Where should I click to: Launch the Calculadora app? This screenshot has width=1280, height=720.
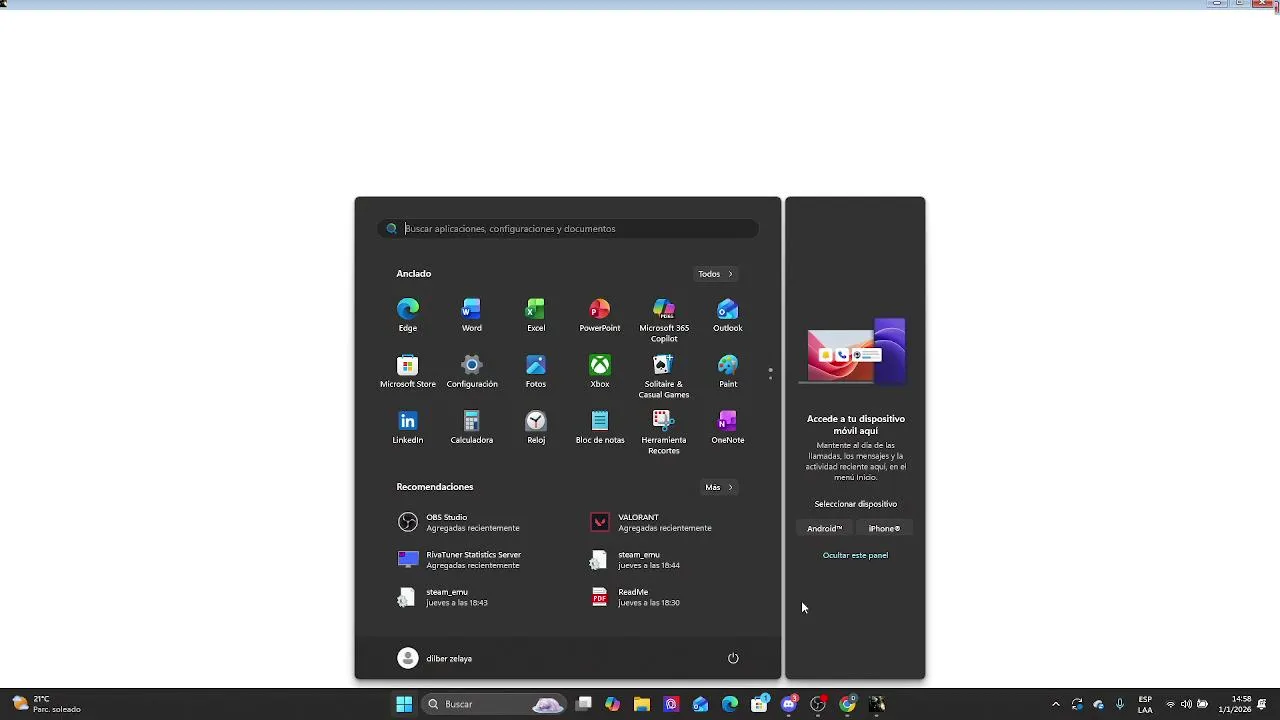pos(471,427)
